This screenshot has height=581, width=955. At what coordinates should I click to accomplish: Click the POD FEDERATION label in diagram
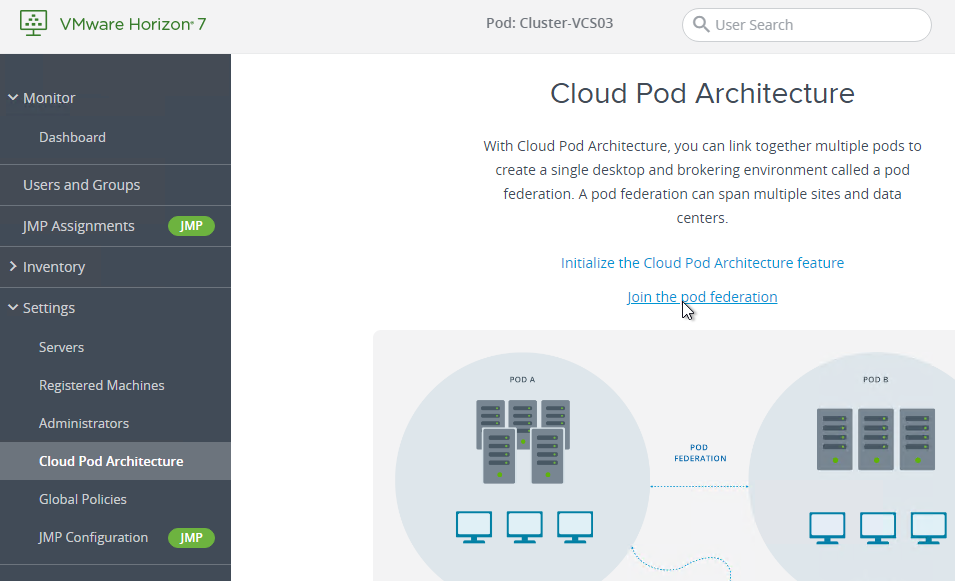coord(700,452)
